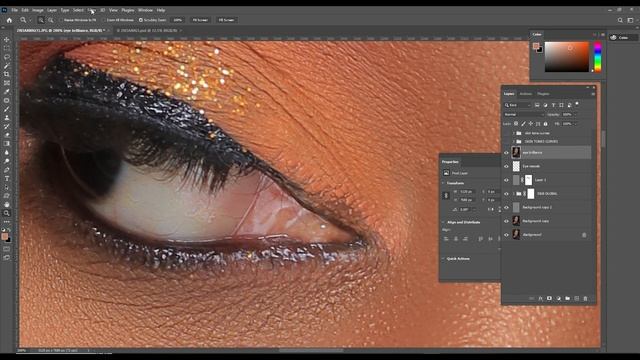Click link width and height icon in Properties
640x360 pixels.
[x=446, y=196]
